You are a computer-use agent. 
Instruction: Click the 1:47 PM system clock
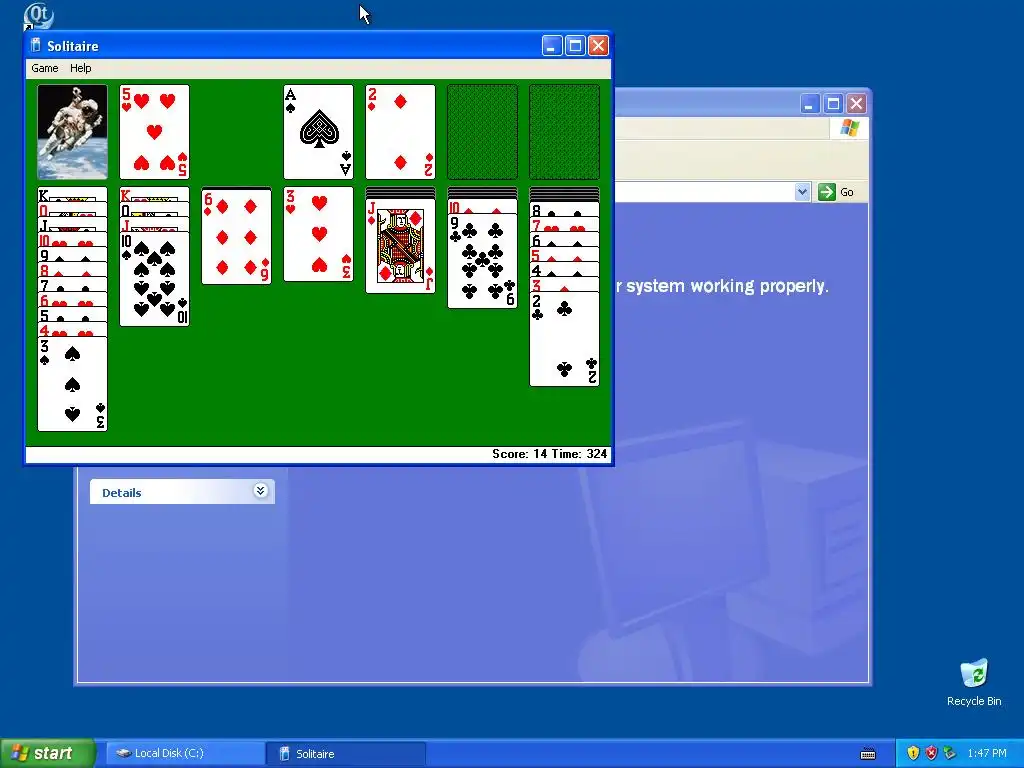987,754
